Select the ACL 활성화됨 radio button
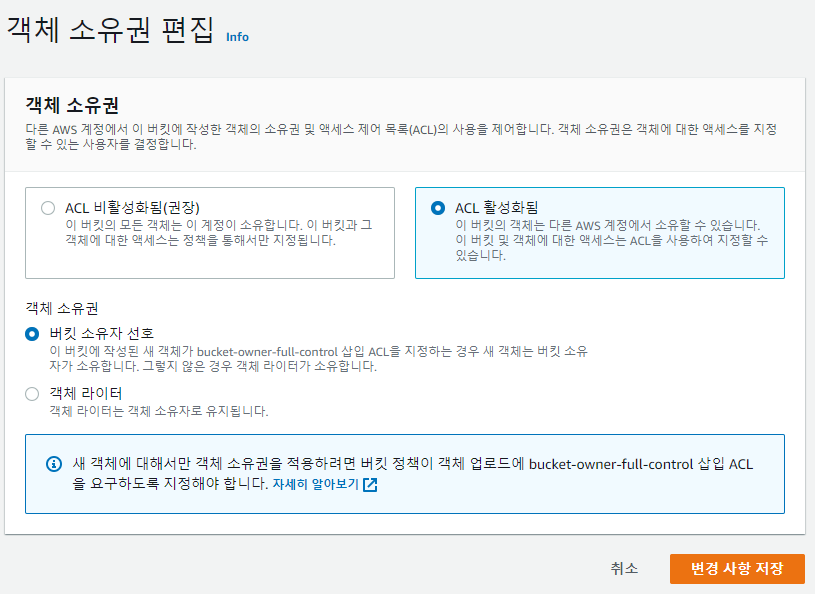The width and height of the screenshot is (815, 594). pyautogui.click(x=438, y=208)
